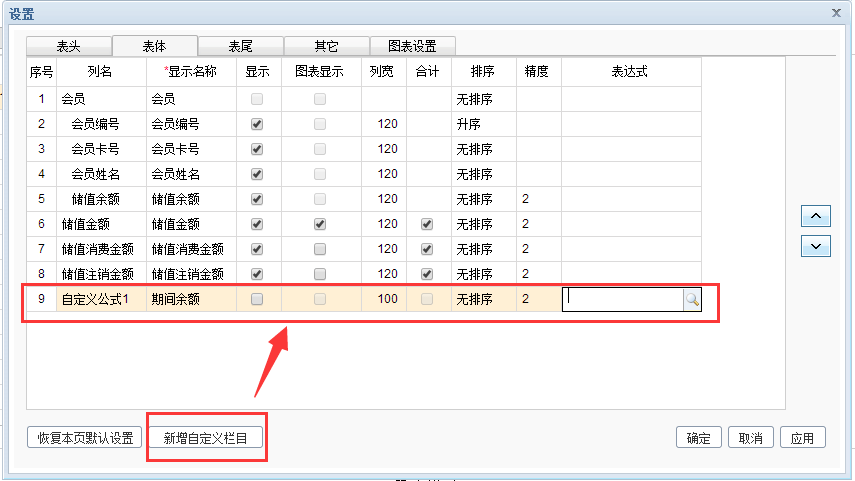Image resolution: width=855 pixels, height=481 pixels.
Task: Click the 列宽 column header
Action: (384, 71)
